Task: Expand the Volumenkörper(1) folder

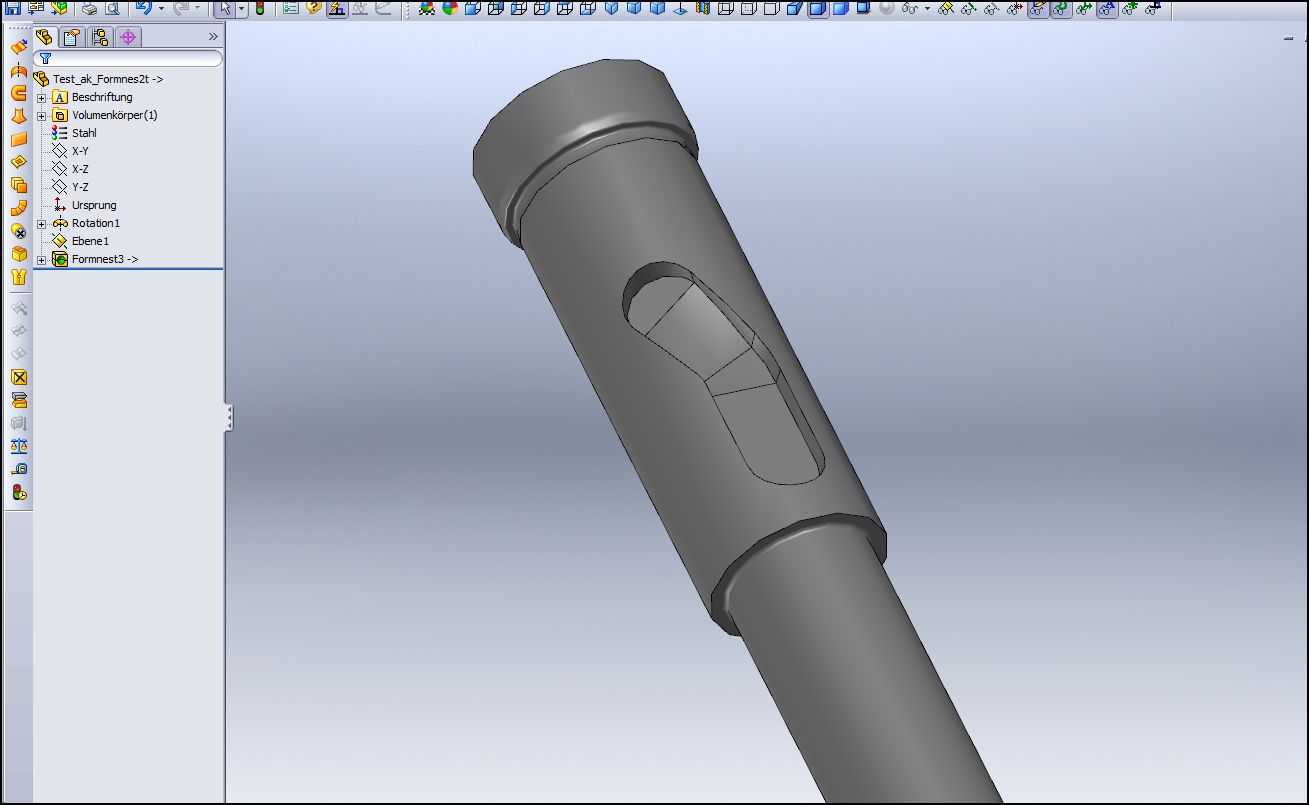Action: (x=42, y=115)
